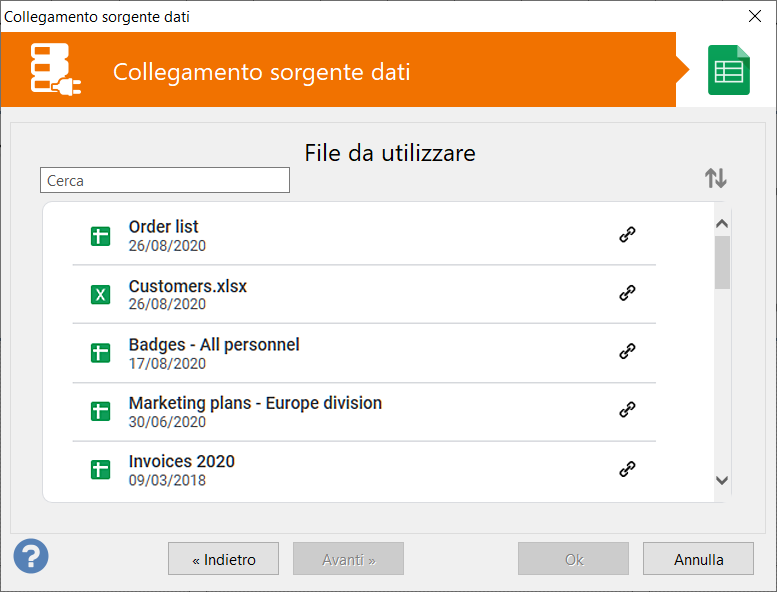Select the Badges - All personnel file
Screen dimensions: 777x592
tap(364, 353)
